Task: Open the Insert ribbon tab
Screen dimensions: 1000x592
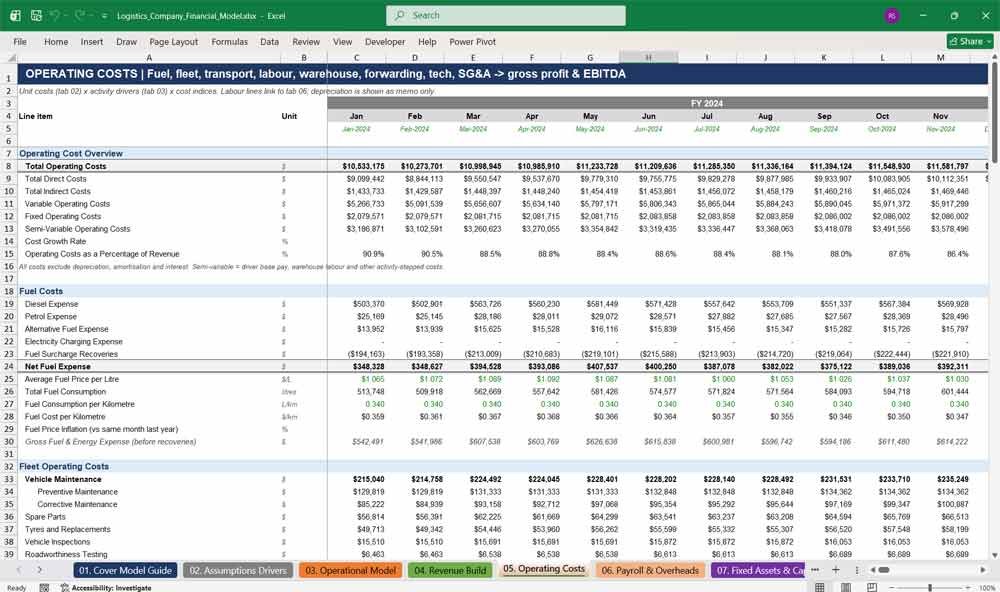Action: (x=92, y=41)
